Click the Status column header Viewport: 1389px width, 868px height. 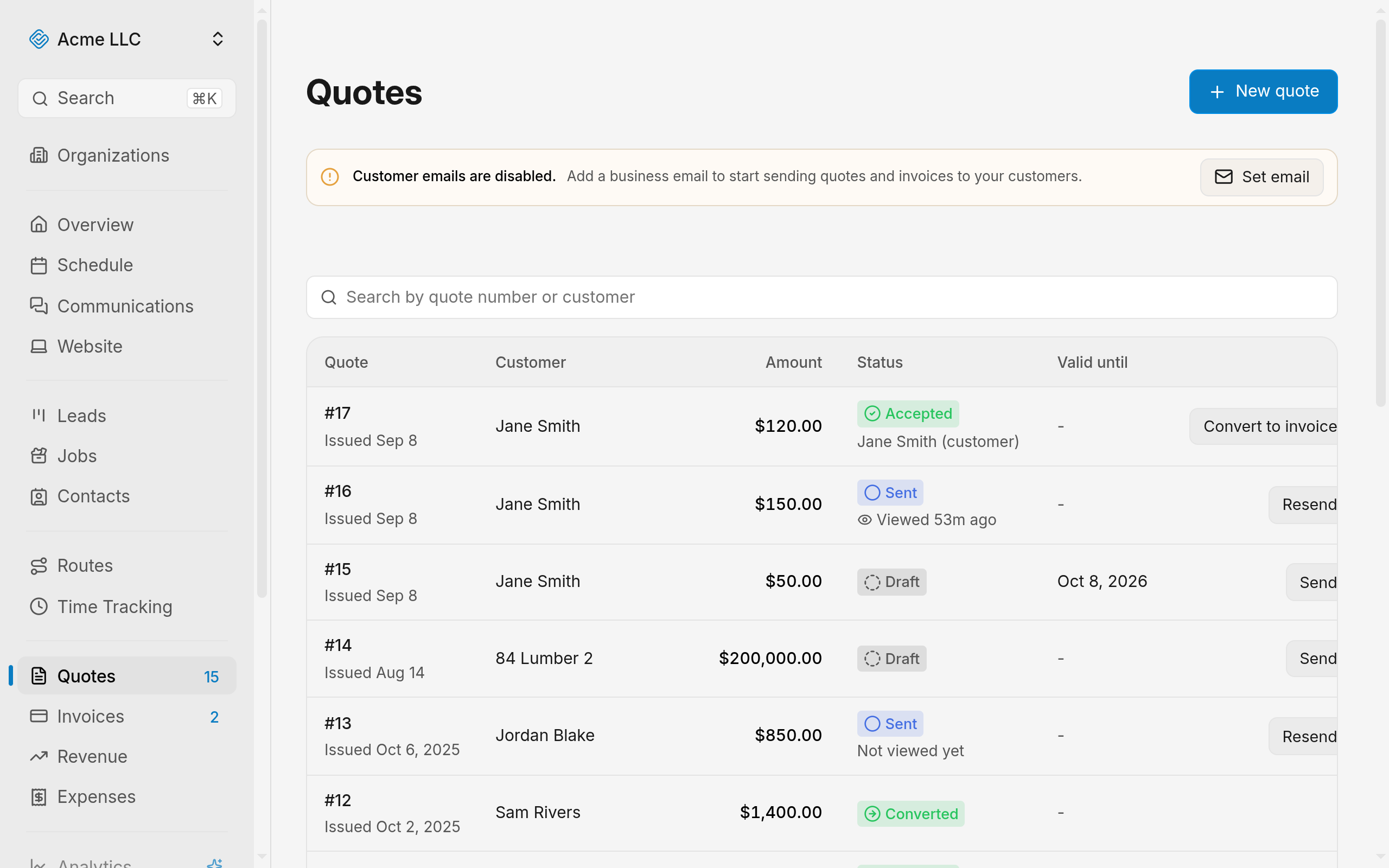(880, 362)
